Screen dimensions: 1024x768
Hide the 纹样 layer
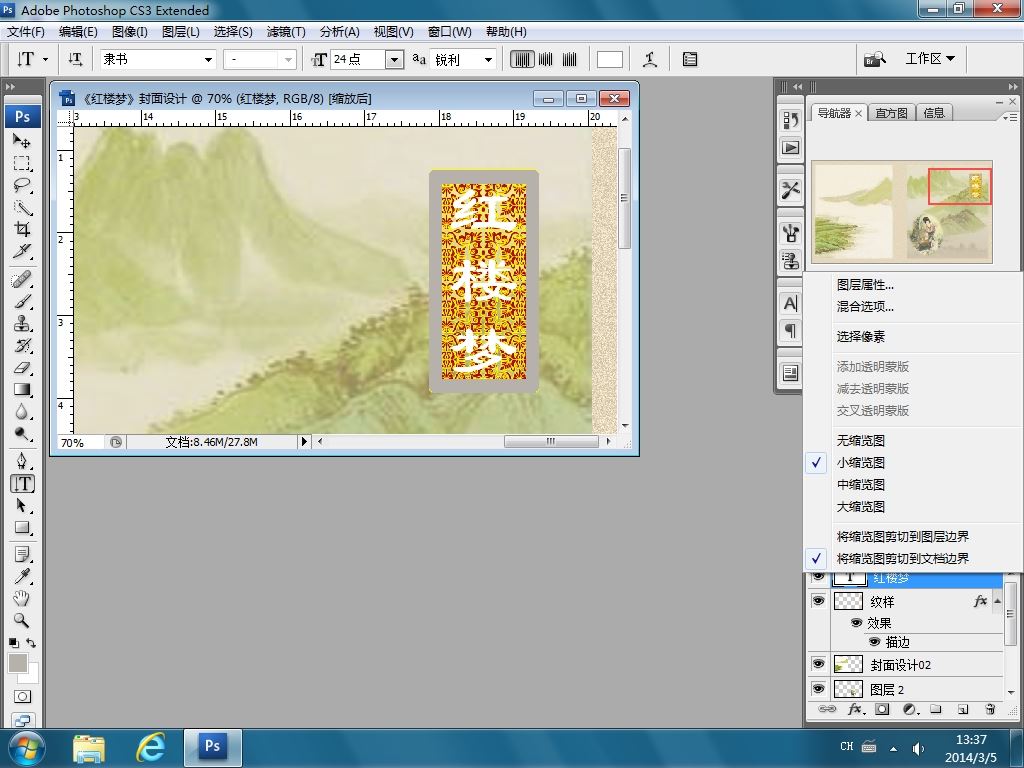coord(818,600)
